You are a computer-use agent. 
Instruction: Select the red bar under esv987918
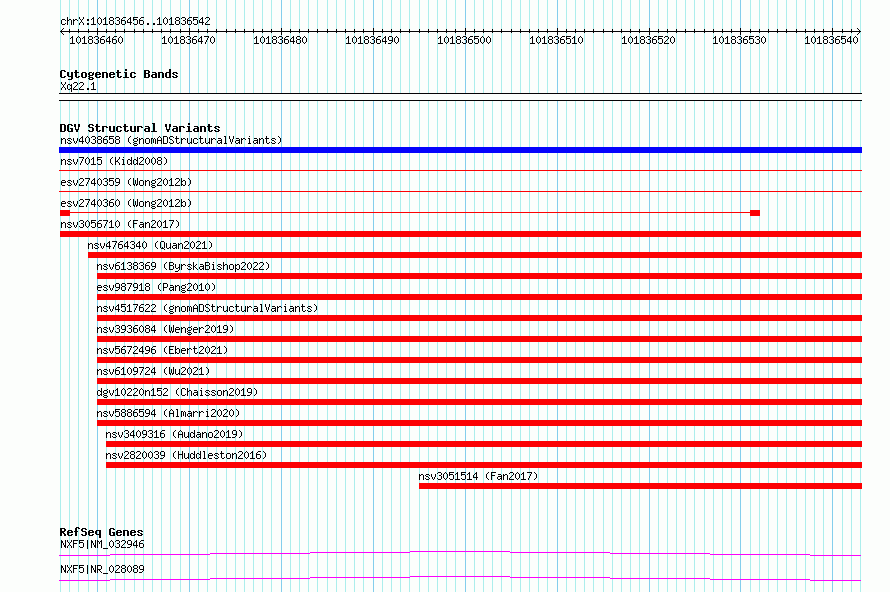(x=479, y=297)
